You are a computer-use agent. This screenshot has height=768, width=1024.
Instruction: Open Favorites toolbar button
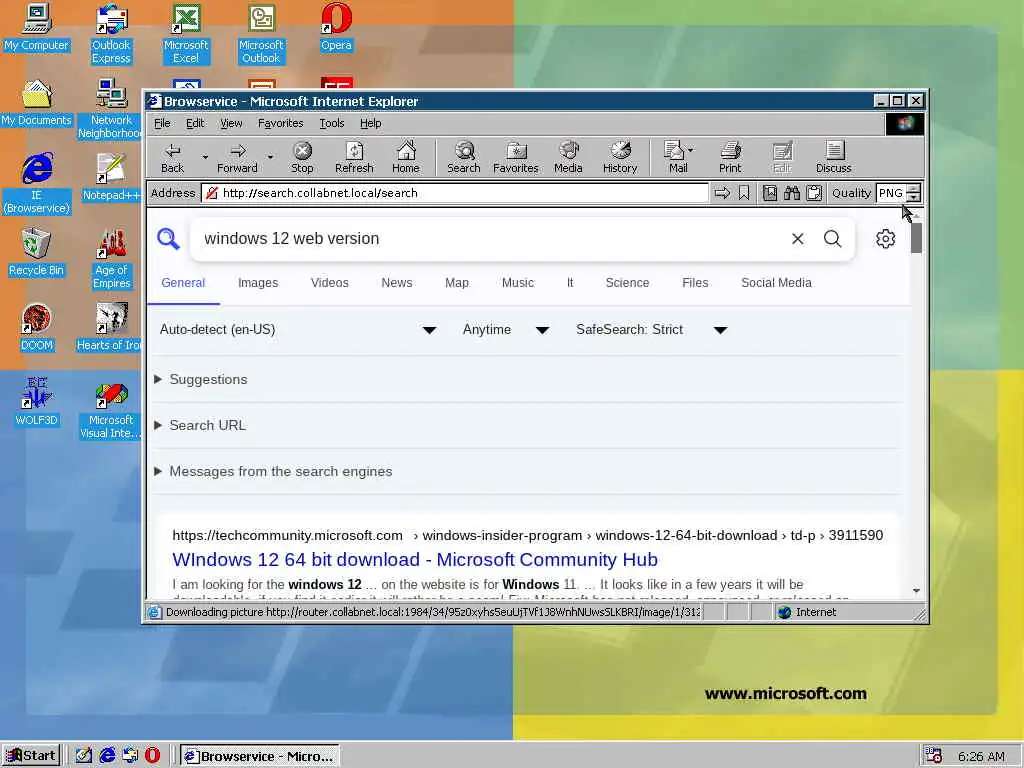(x=515, y=158)
